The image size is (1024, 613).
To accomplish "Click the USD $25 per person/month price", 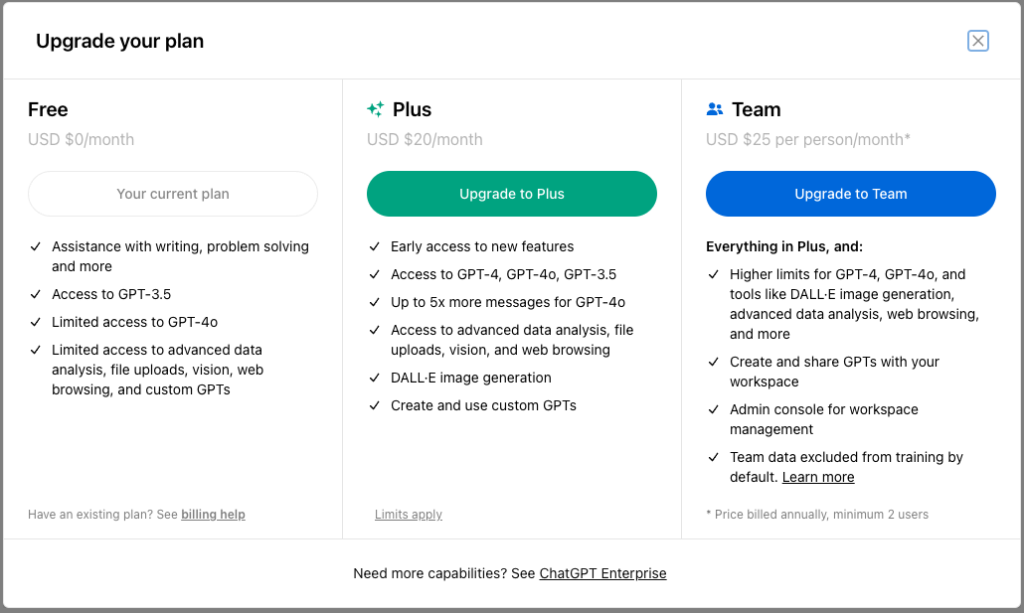I will (x=808, y=139).
